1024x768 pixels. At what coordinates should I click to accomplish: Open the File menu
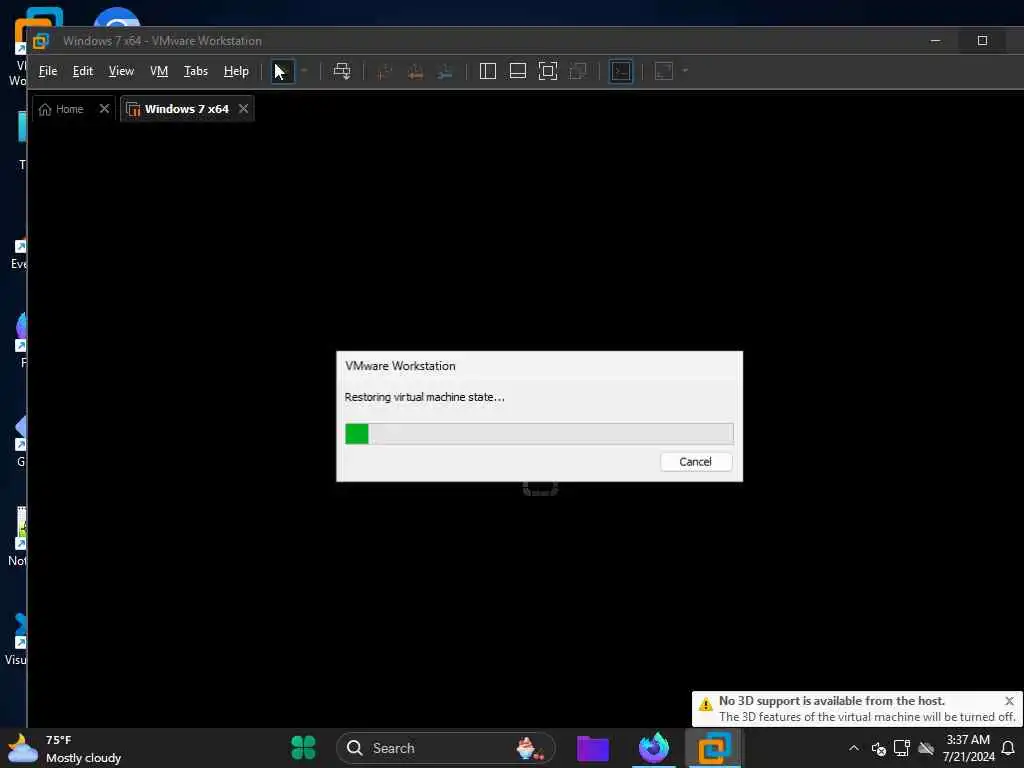pyautogui.click(x=48, y=71)
